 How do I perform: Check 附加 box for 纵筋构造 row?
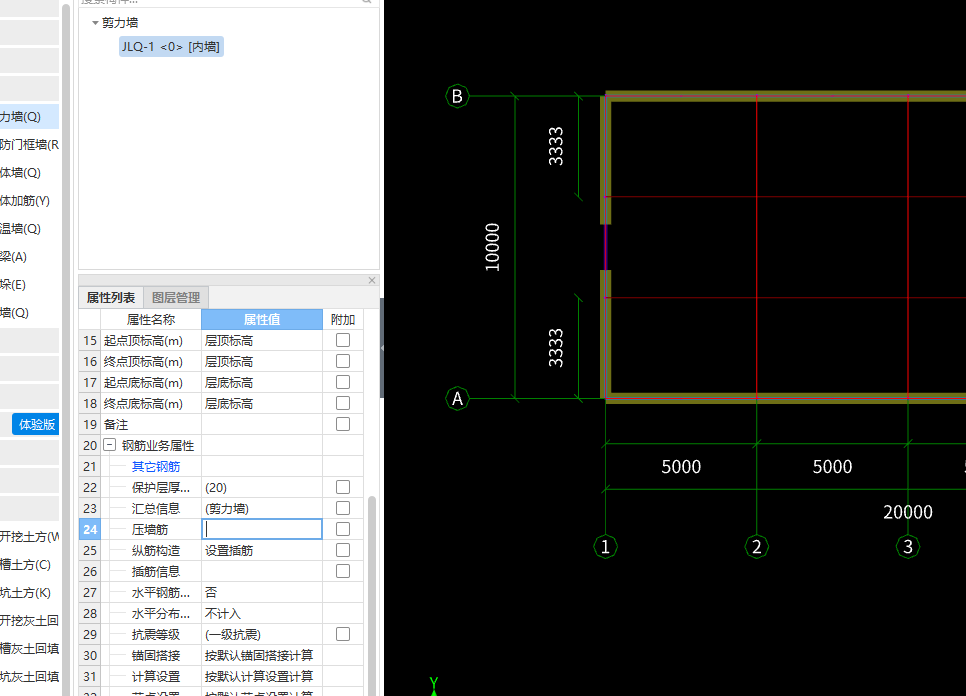[x=343, y=550]
